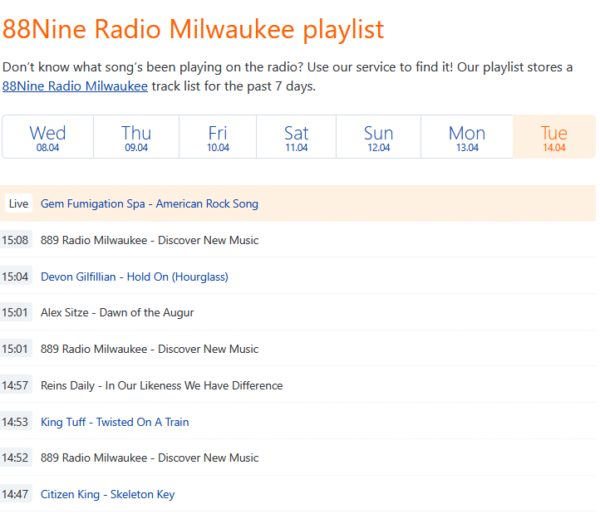Open Citizen King - Skeleton Key link
Image resolution: width=600 pixels, height=514 pixels.
coord(108,494)
